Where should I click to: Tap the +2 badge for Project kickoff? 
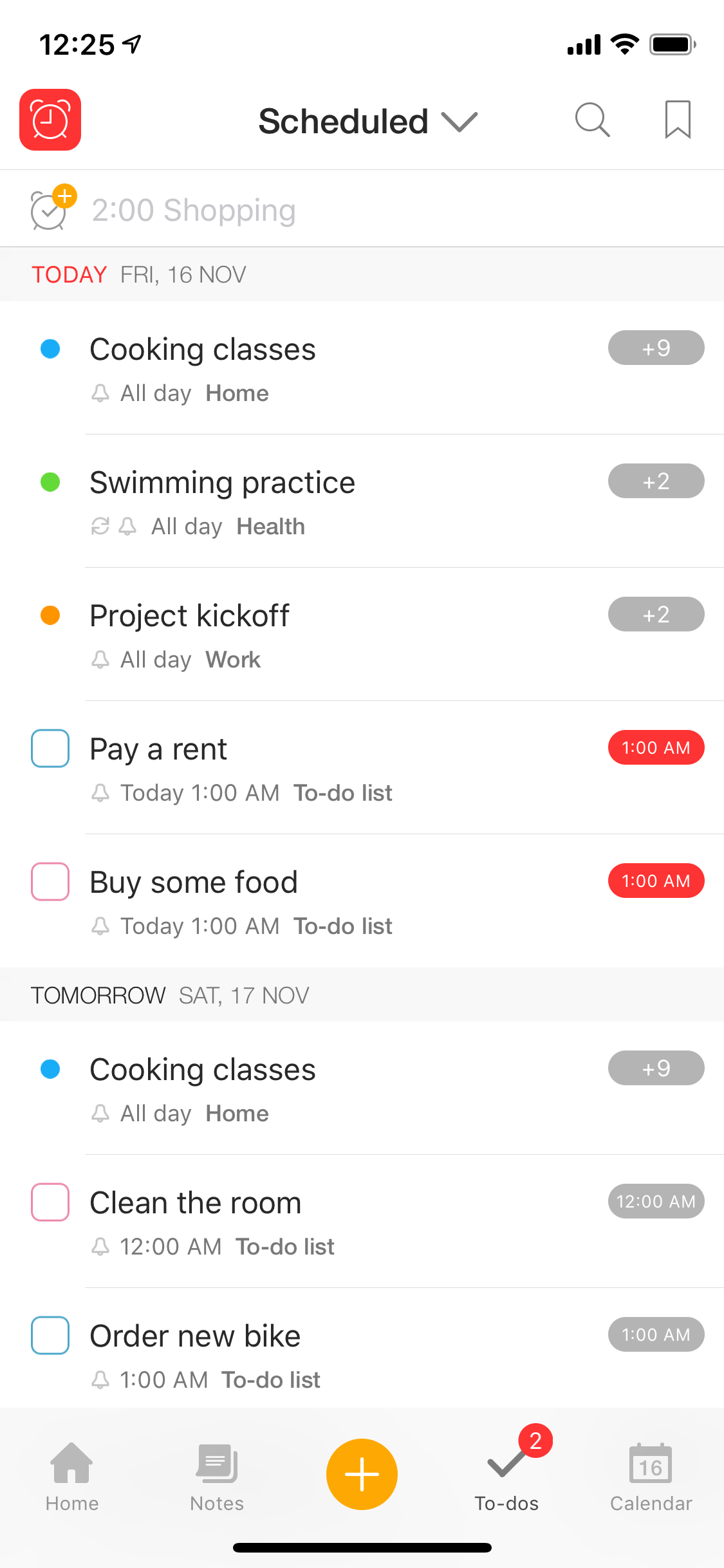point(656,615)
